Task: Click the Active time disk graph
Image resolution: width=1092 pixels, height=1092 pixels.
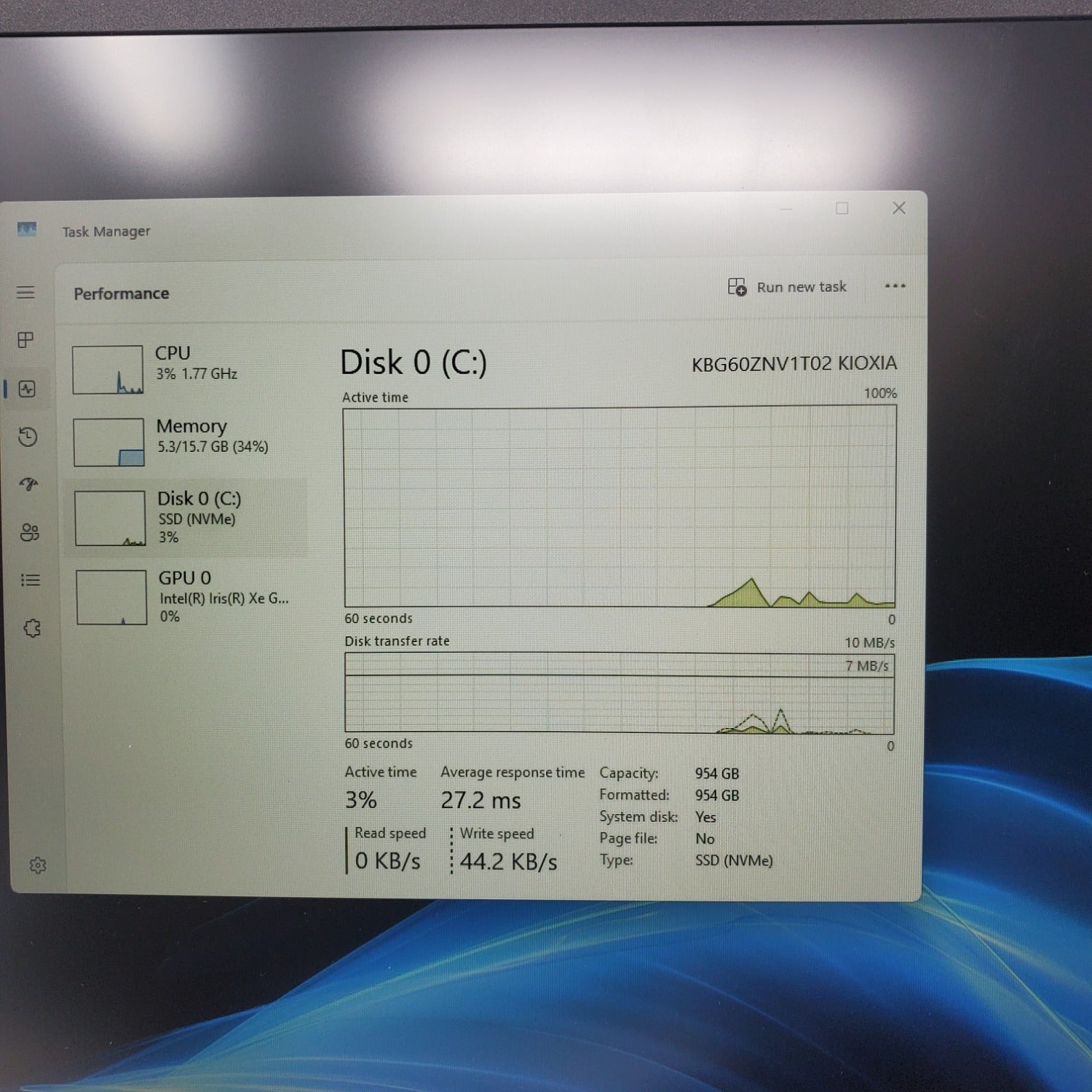Action: pyautogui.click(x=620, y=507)
